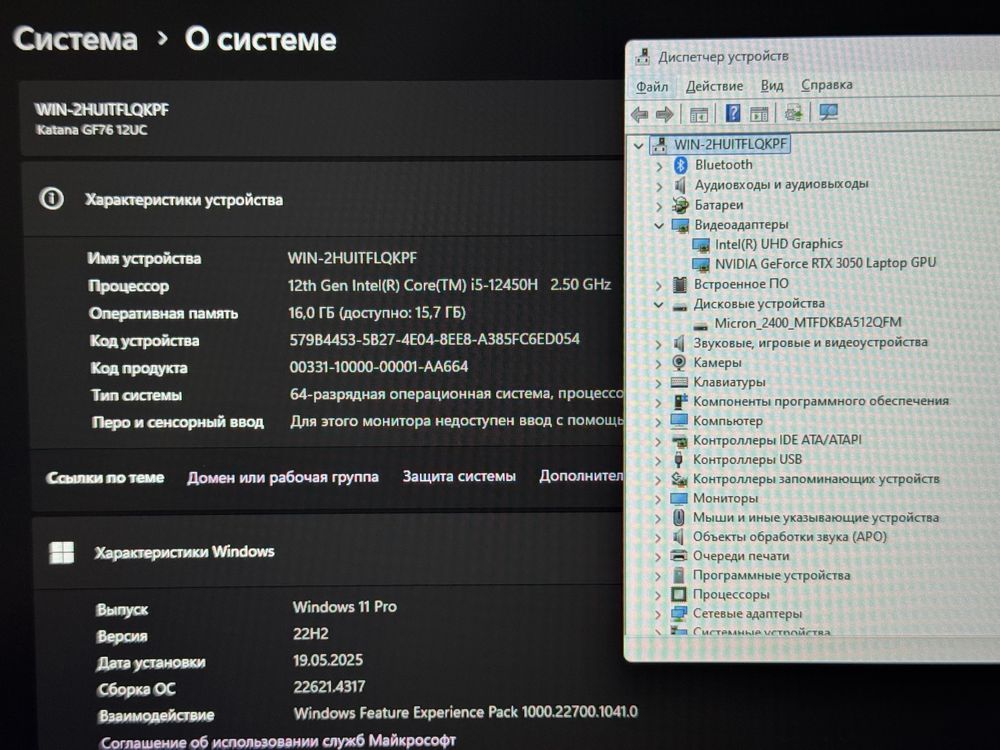The height and width of the screenshot is (750, 1000).
Task: Click the Katana GF76 12UC model text
Action: pyautogui.click(x=92, y=130)
